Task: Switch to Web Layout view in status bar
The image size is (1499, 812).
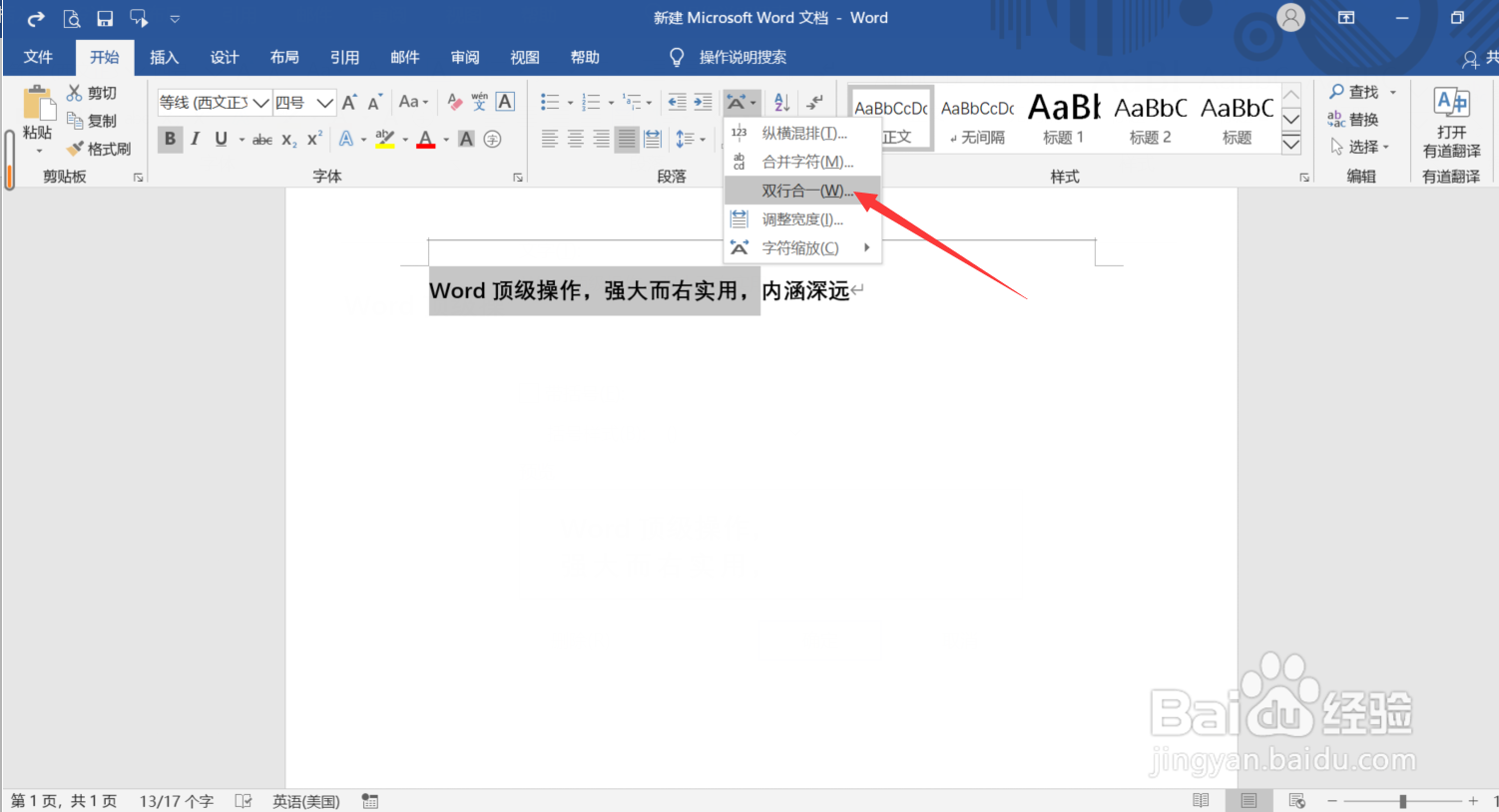Action: coord(1296,801)
